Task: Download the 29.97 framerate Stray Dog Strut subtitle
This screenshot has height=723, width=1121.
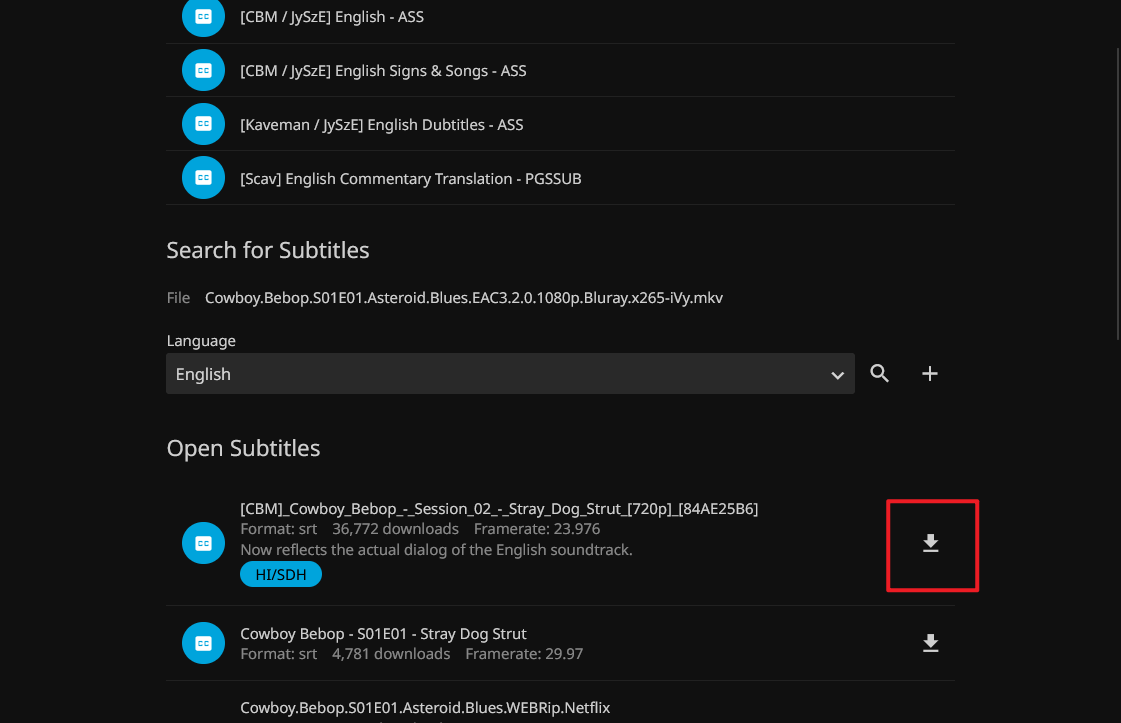Action: pos(931,643)
